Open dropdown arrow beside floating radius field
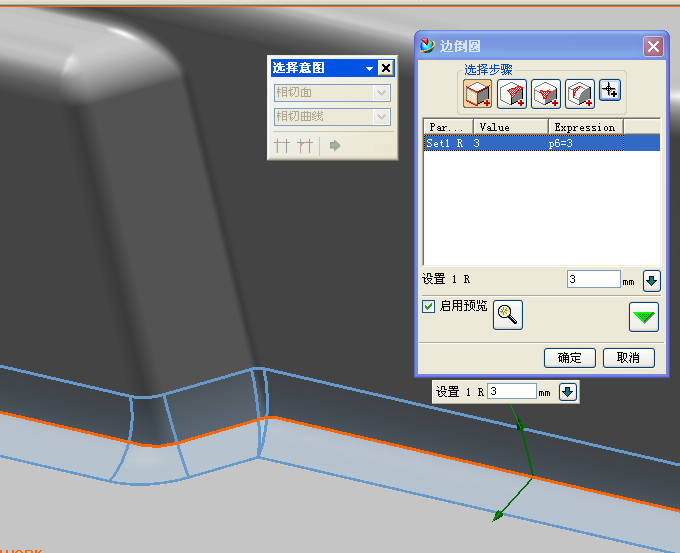This screenshot has height=553, width=680. tap(568, 392)
